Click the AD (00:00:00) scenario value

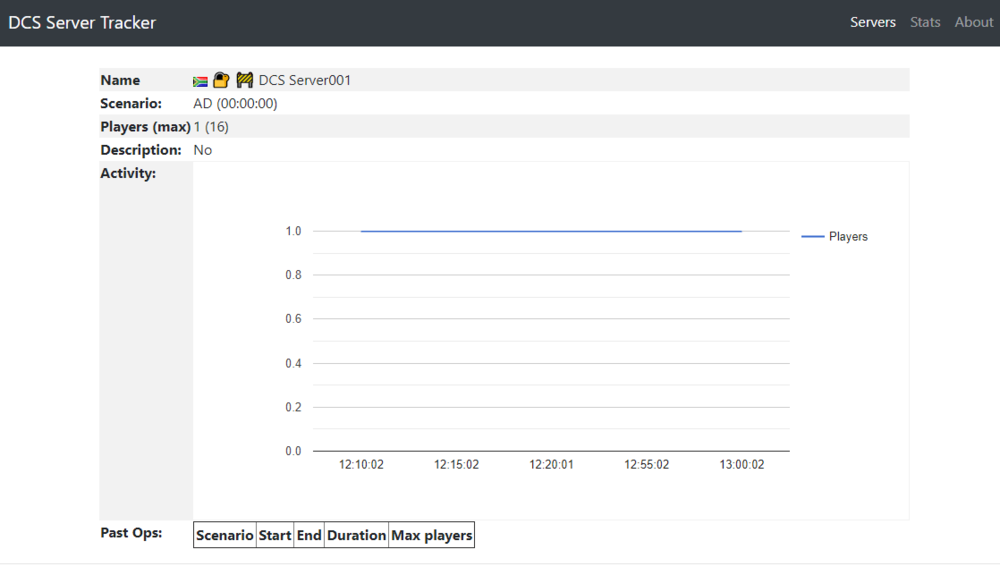(235, 103)
